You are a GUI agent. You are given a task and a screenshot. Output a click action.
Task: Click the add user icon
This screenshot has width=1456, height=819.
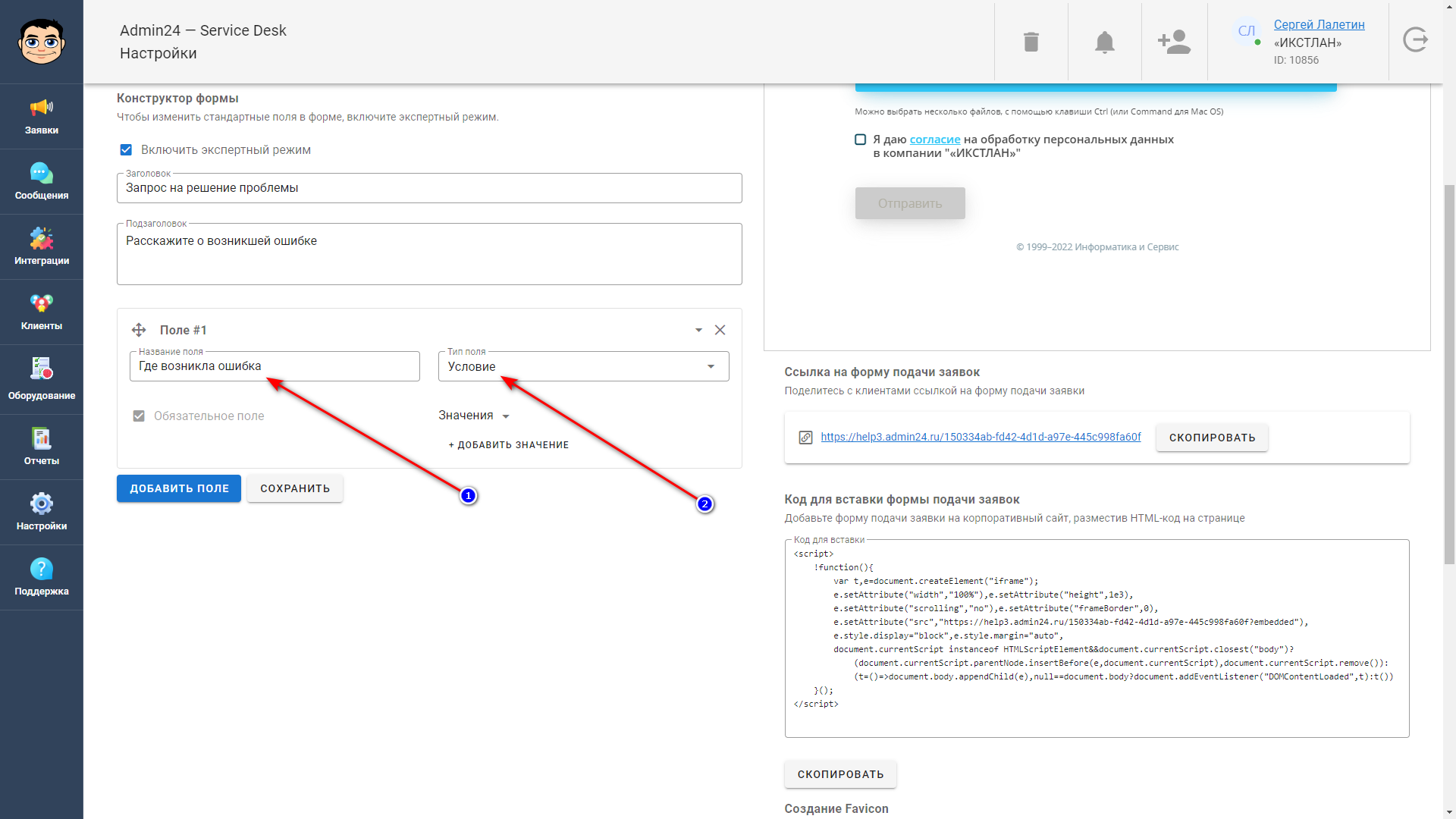tap(1174, 42)
